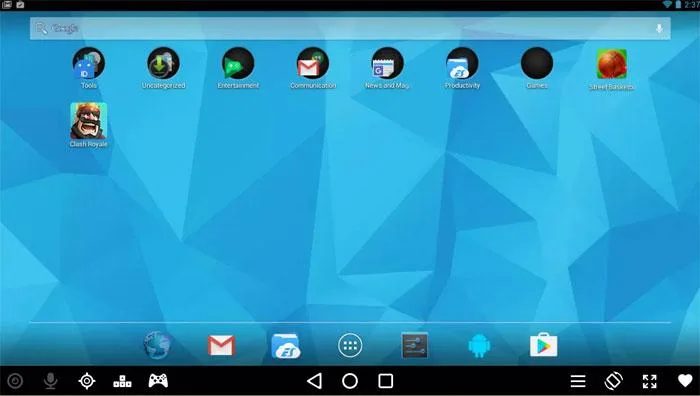Click the microphone icon in bottom bar
This screenshot has width=700, height=396.
pos(51,381)
